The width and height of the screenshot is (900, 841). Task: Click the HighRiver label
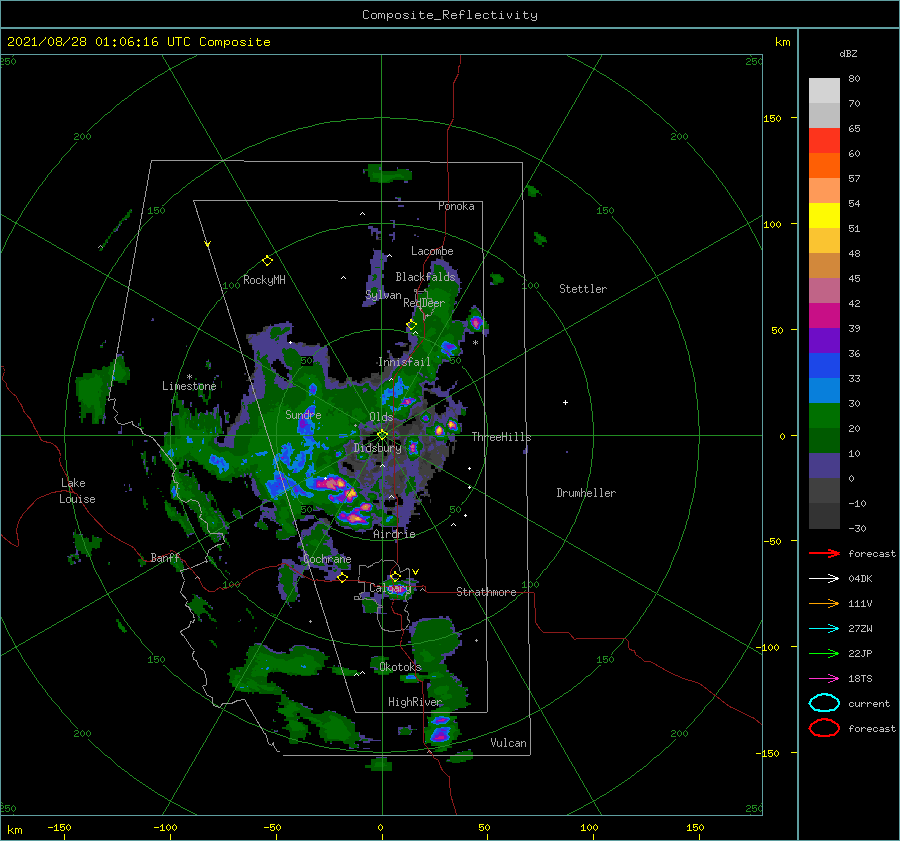415,702
